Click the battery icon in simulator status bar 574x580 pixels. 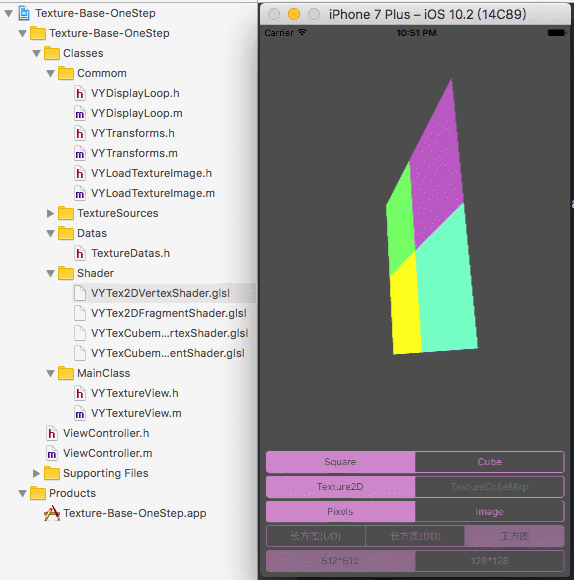click(557, 33)
